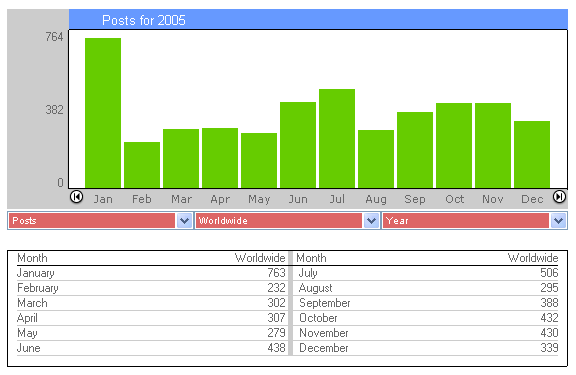This screenshot has width=576, height=375.
Task: Select the Oct bar in the chart
Action: pos(454,145)
